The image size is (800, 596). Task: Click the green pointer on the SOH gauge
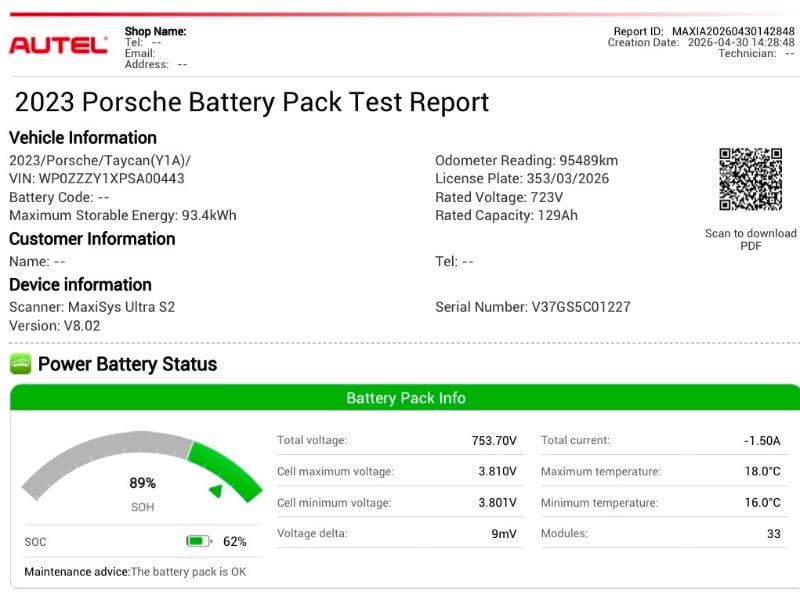(216, 491)
